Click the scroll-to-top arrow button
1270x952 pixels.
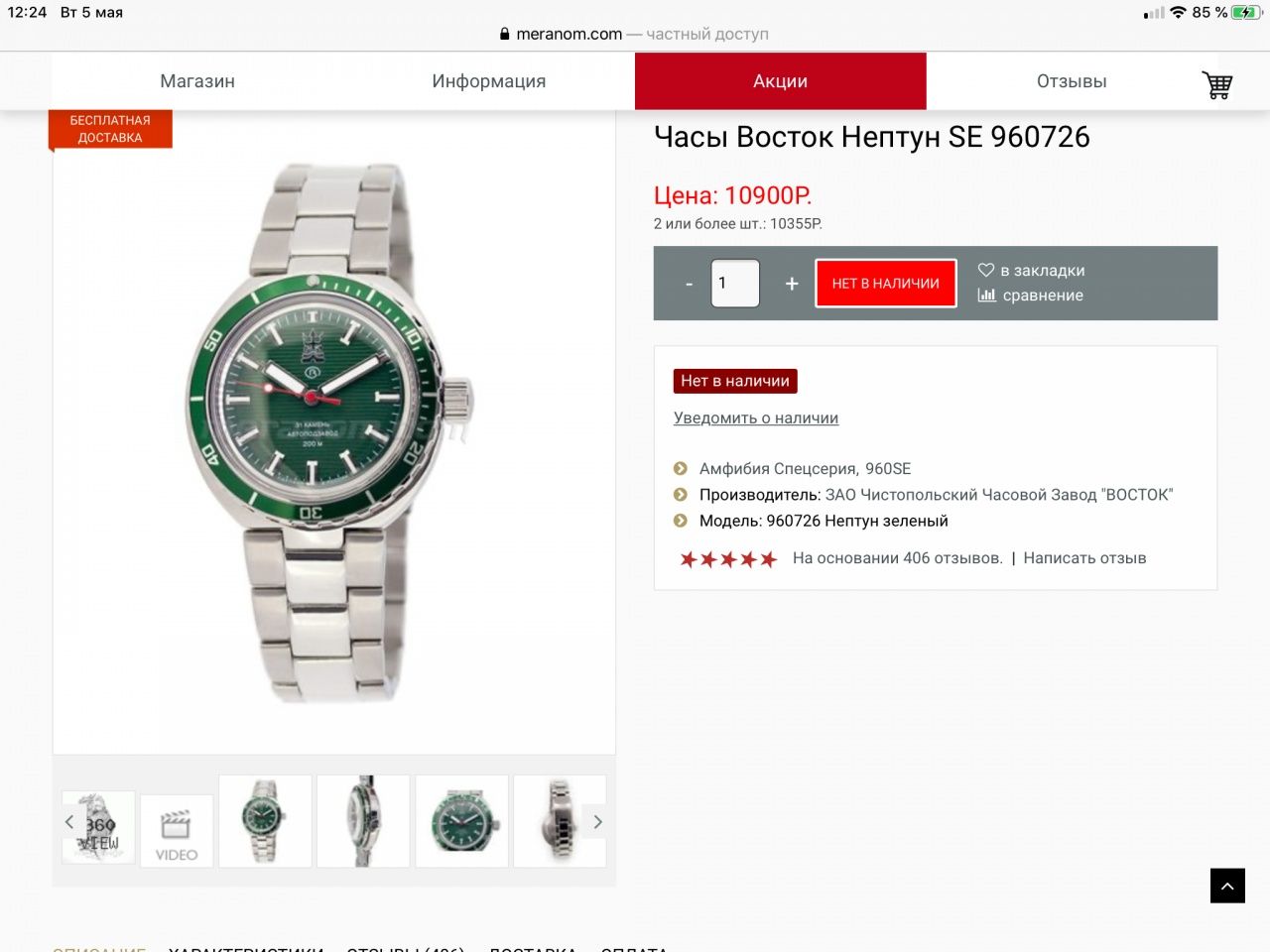click(1227, 886)
